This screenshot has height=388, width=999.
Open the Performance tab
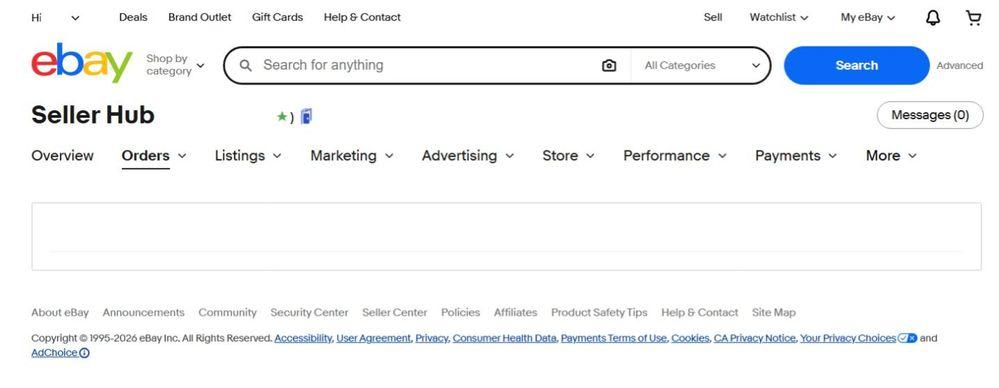click(x=666, y=156)
